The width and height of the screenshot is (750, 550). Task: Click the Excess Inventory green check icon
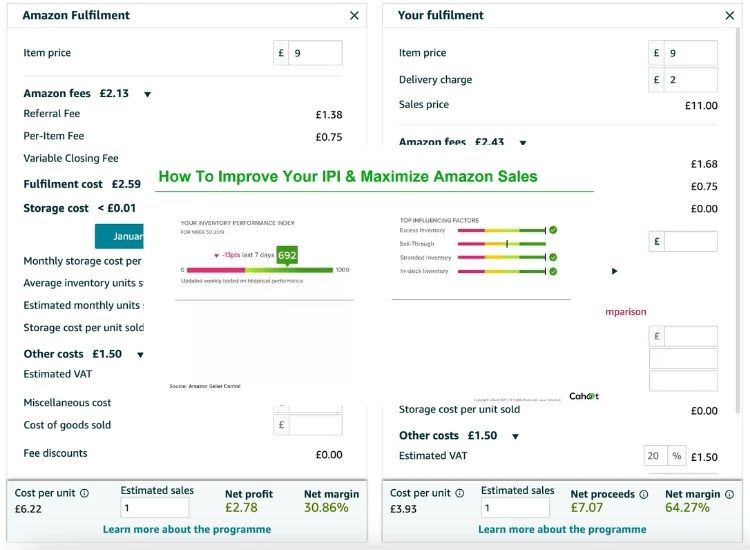click(553, 230)
